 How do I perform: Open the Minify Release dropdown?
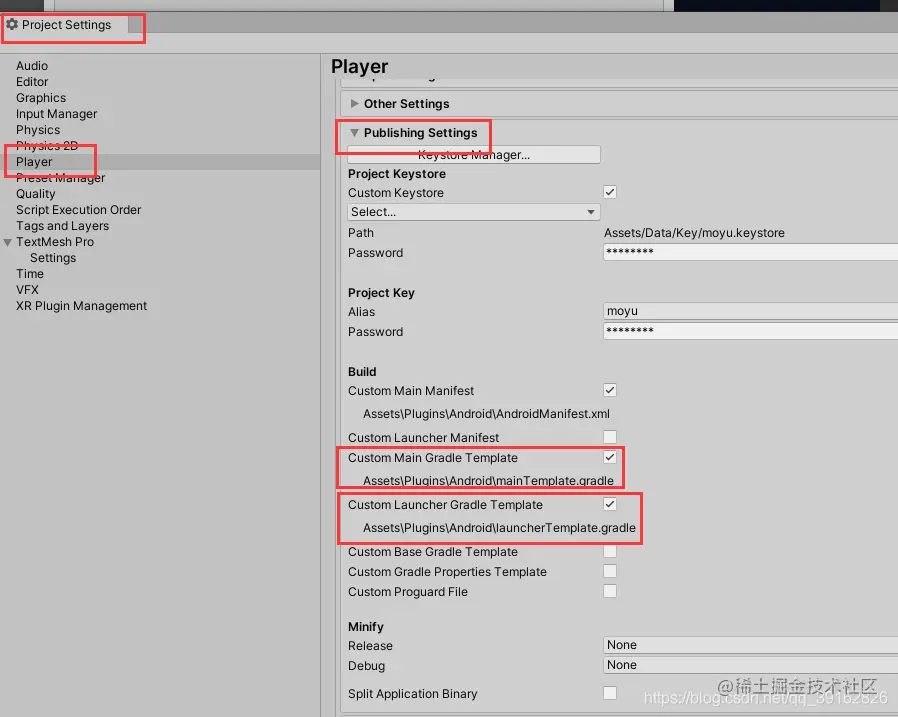750,645
